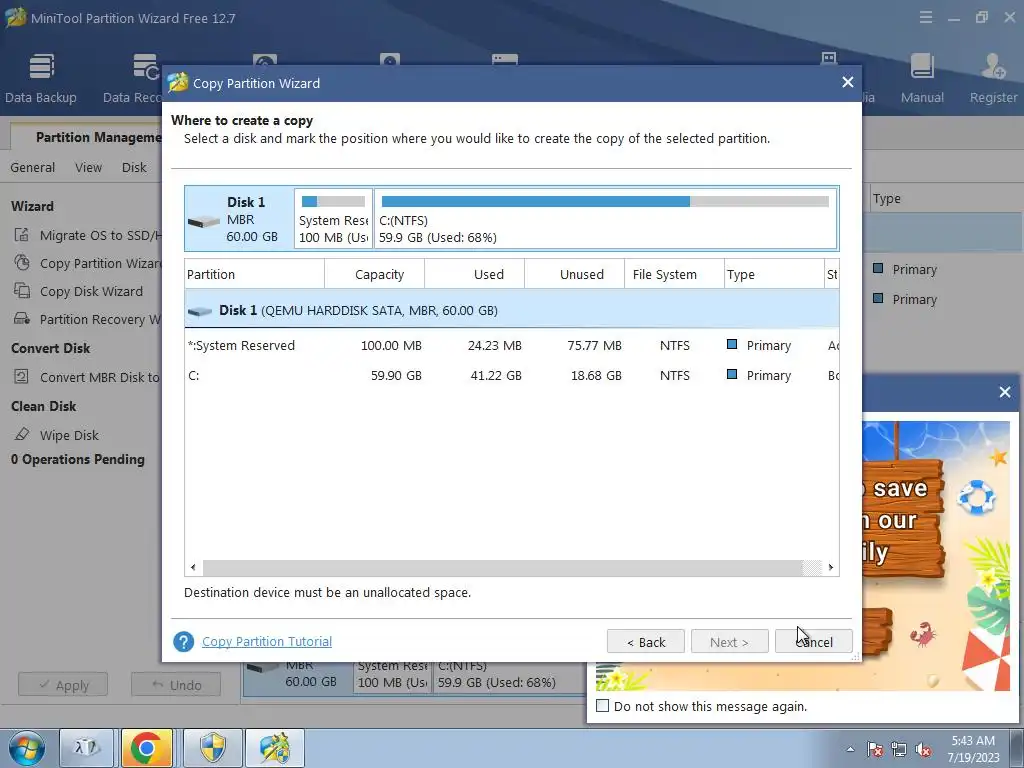Click the Windows Start orb
The width and height of the screenshot is (1024, 768).
[x=27, y=748]
